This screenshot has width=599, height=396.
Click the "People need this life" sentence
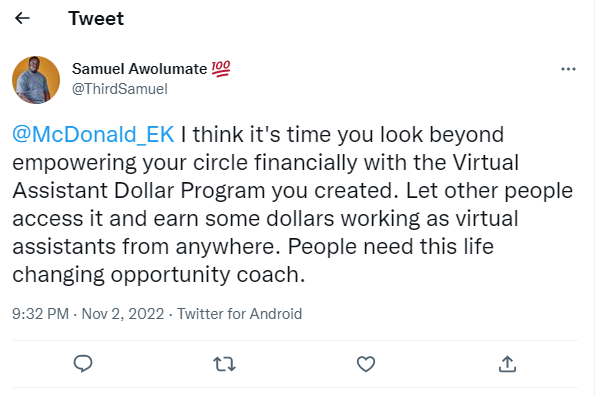click(x=390, y=246)
